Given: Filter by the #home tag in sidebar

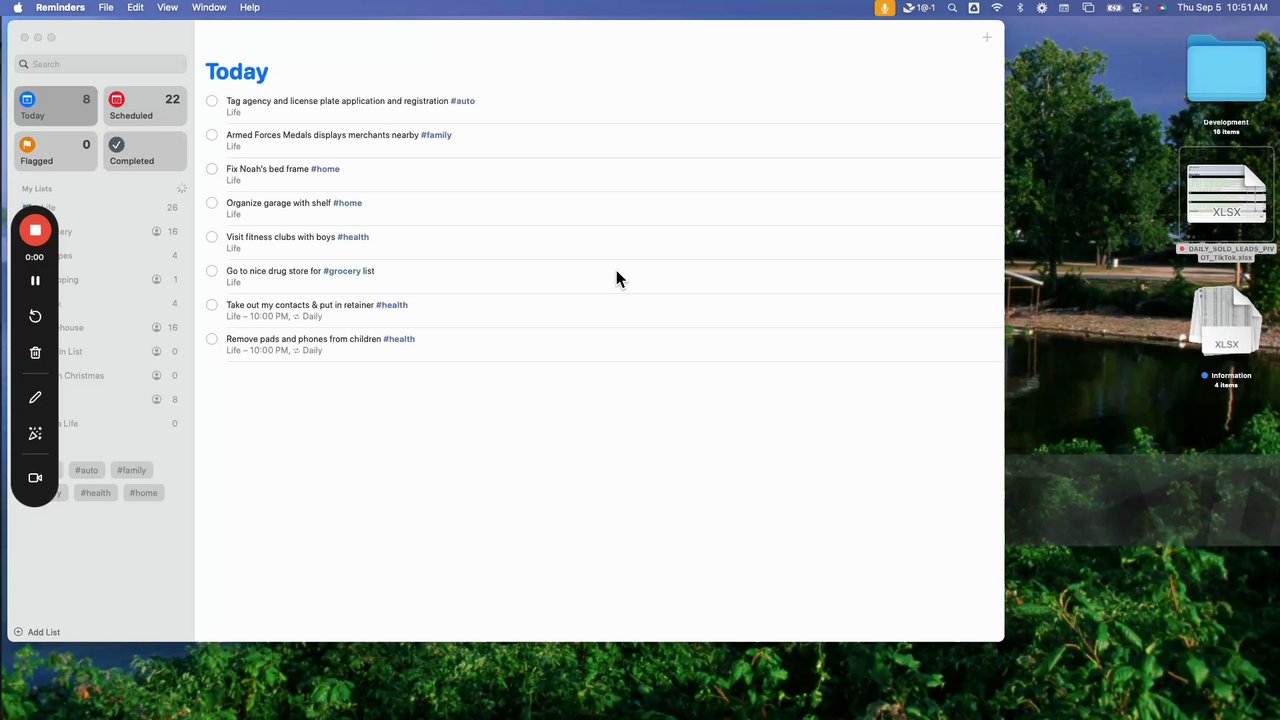Looking at the screenshot, I should pos(143,493).
